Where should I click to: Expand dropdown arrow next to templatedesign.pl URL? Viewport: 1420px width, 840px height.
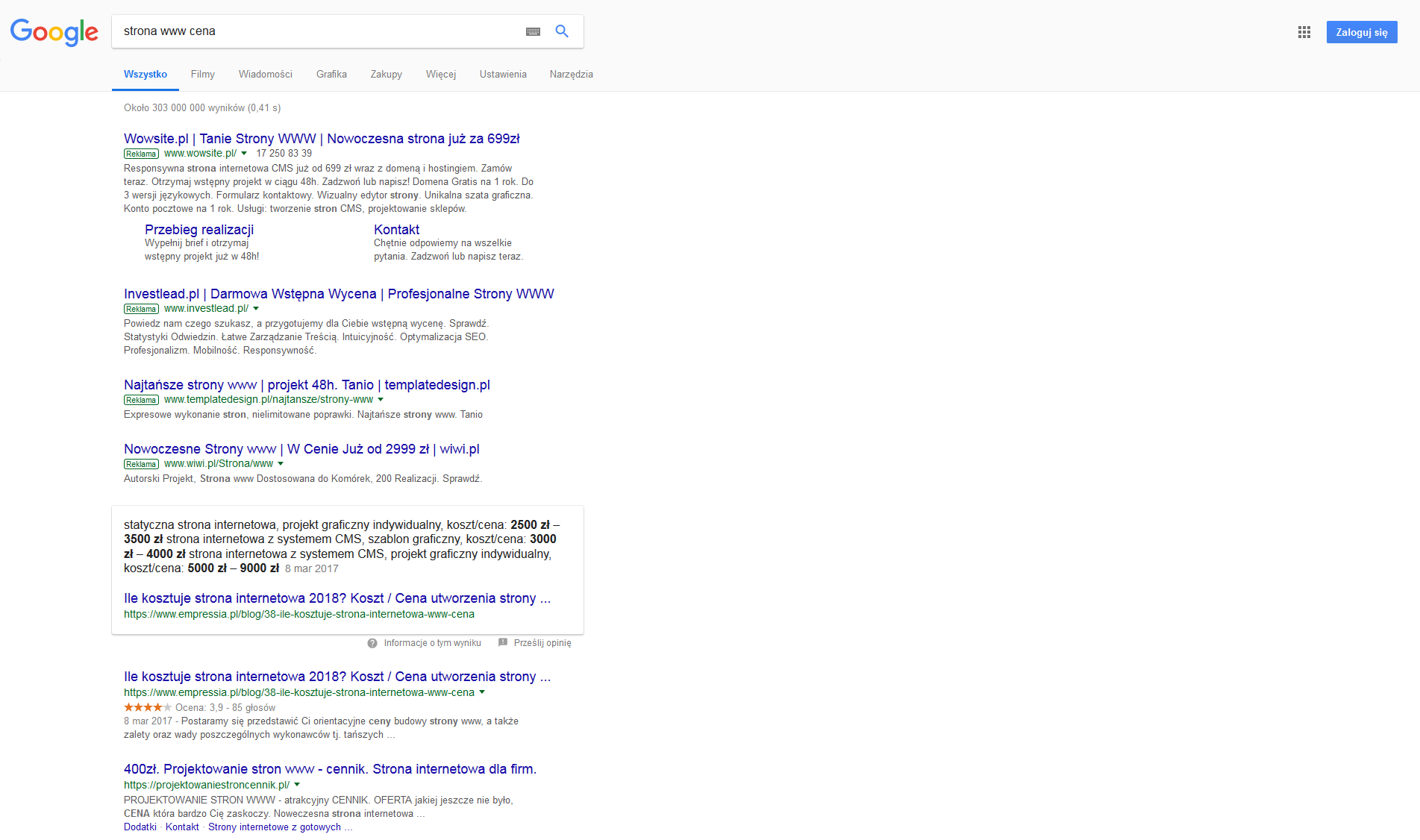coord(381,400)
